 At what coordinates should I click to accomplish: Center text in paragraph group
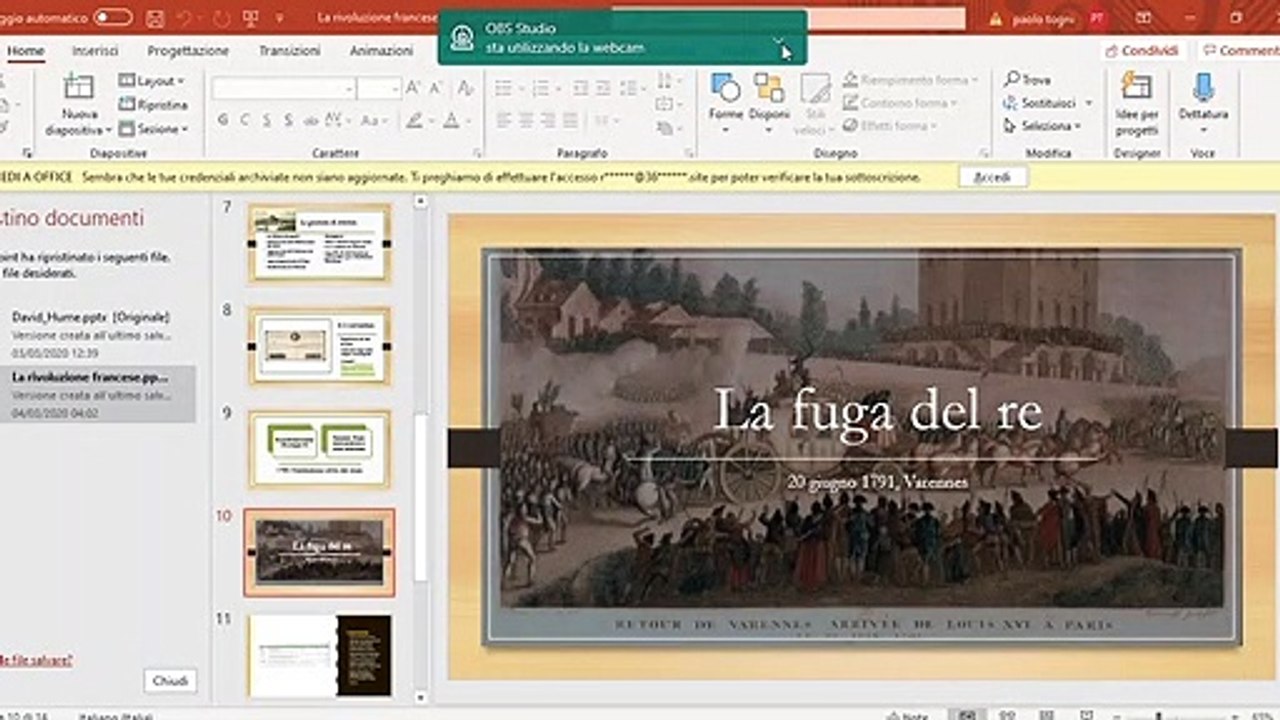pyautogui.click(x=526, y=121)
